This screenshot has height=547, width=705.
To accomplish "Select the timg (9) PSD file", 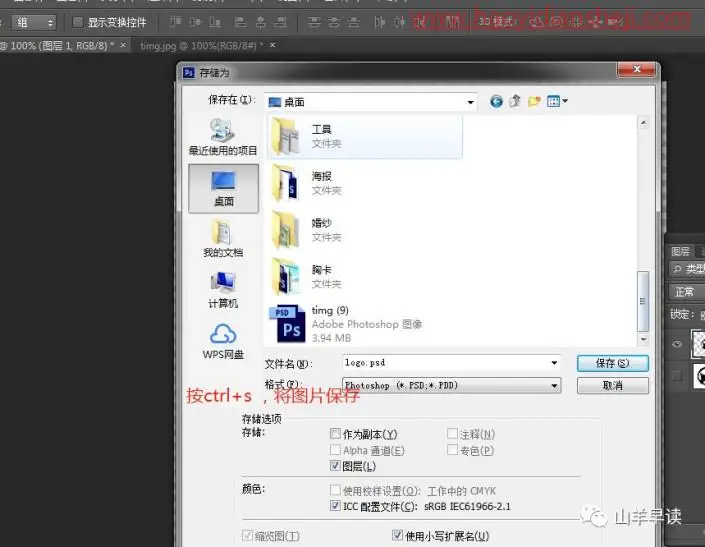I will (x=365, y=324).
